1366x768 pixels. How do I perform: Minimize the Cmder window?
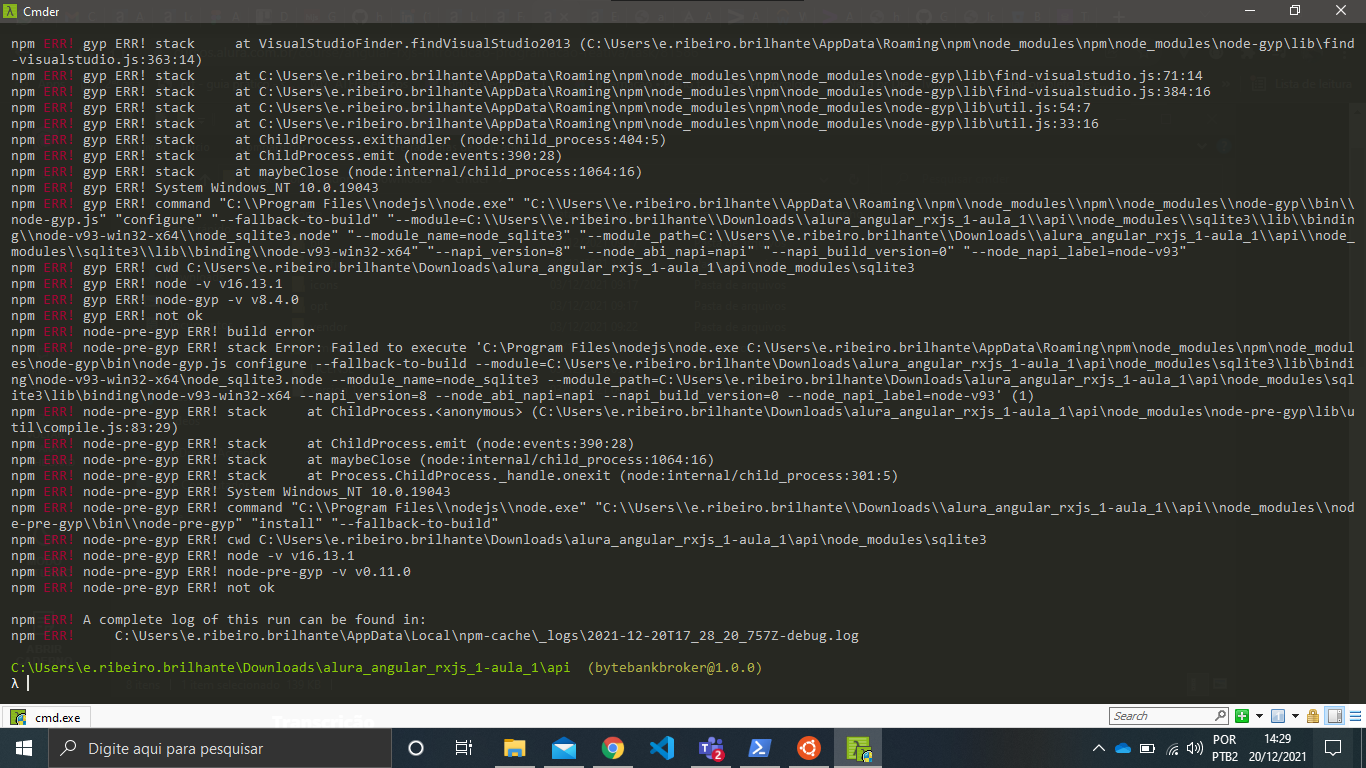(1249, 11)
